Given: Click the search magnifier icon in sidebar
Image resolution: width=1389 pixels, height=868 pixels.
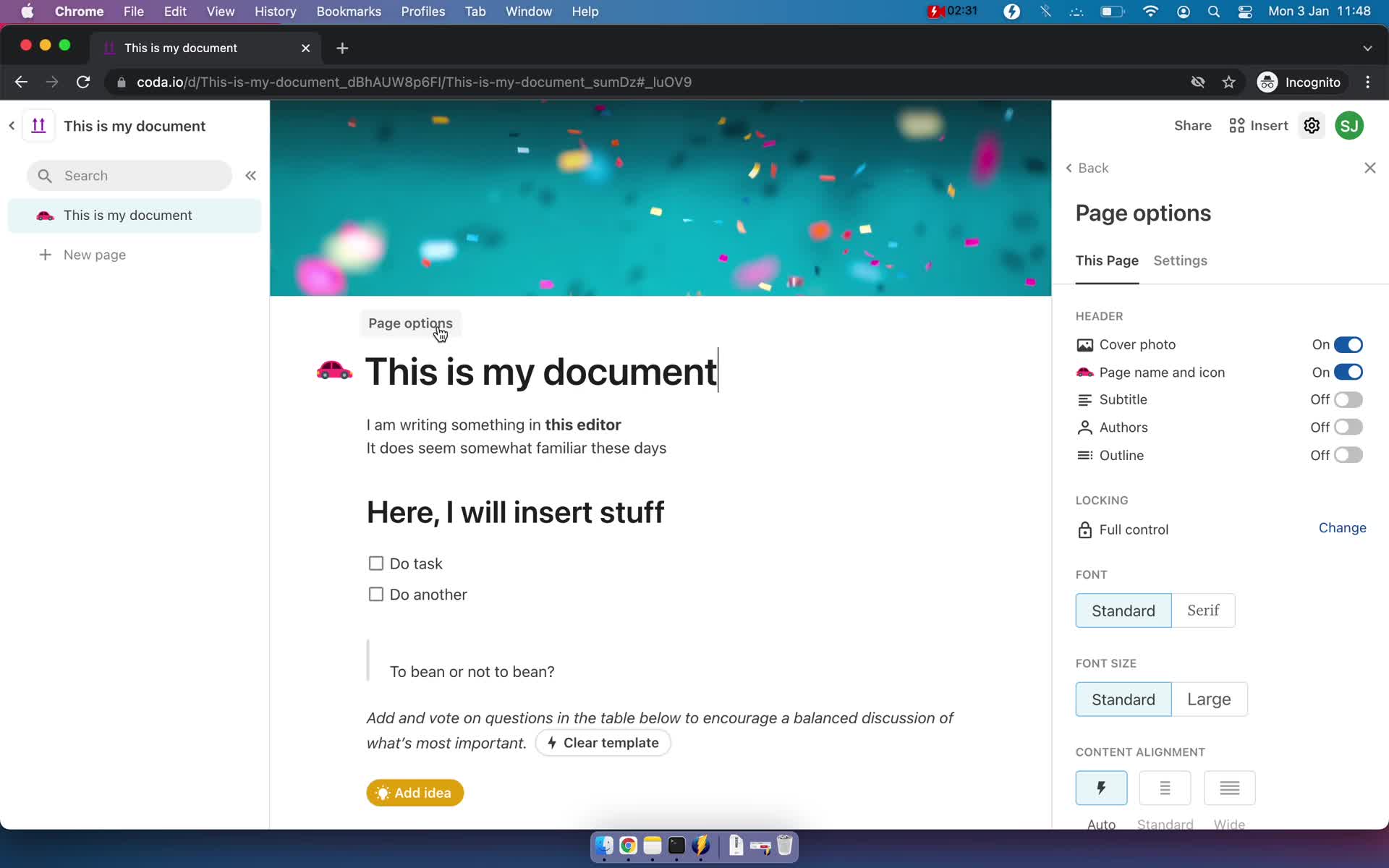Looking at the screenshot, I should [45, 176].
